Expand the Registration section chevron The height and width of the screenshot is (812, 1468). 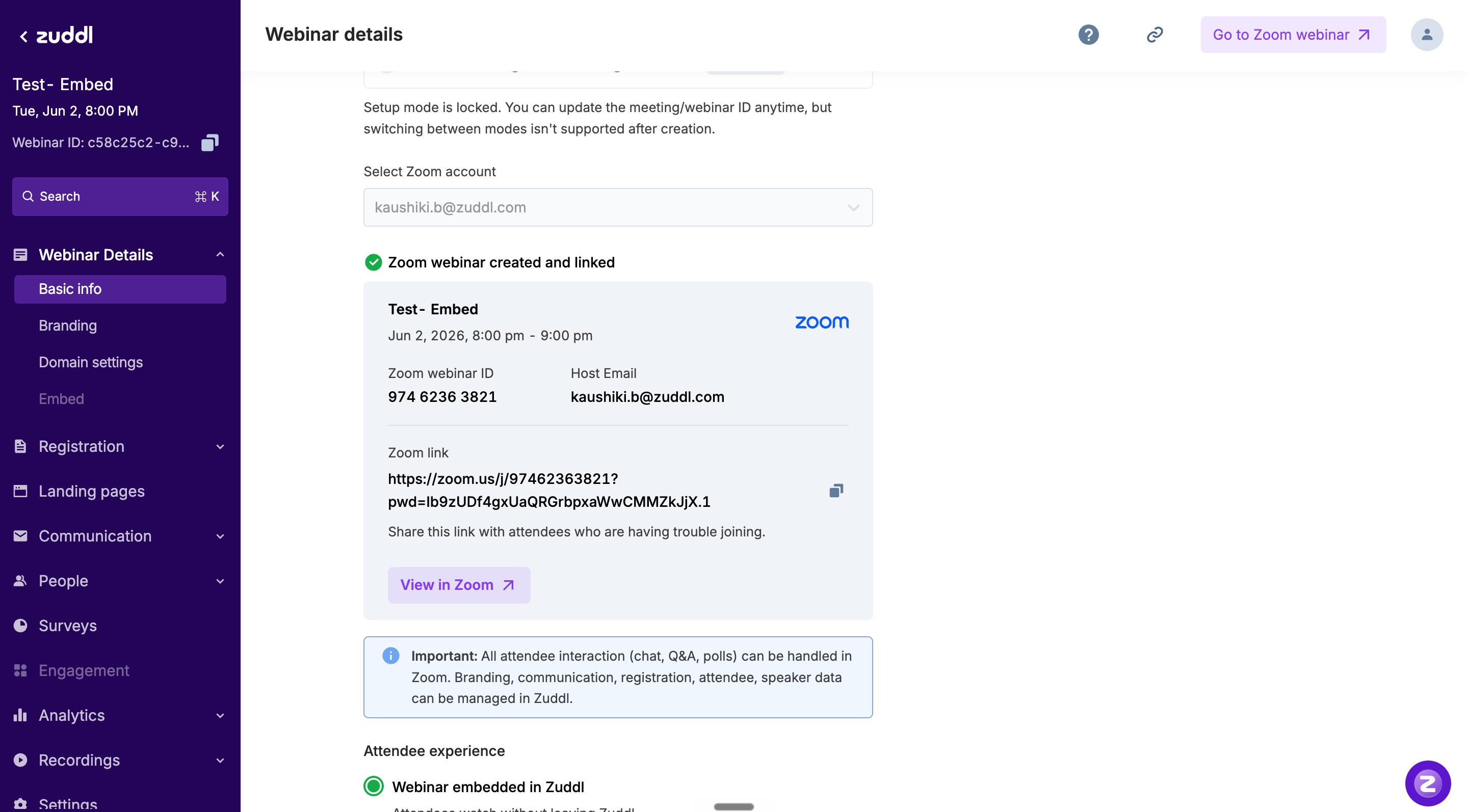[220, 446]
